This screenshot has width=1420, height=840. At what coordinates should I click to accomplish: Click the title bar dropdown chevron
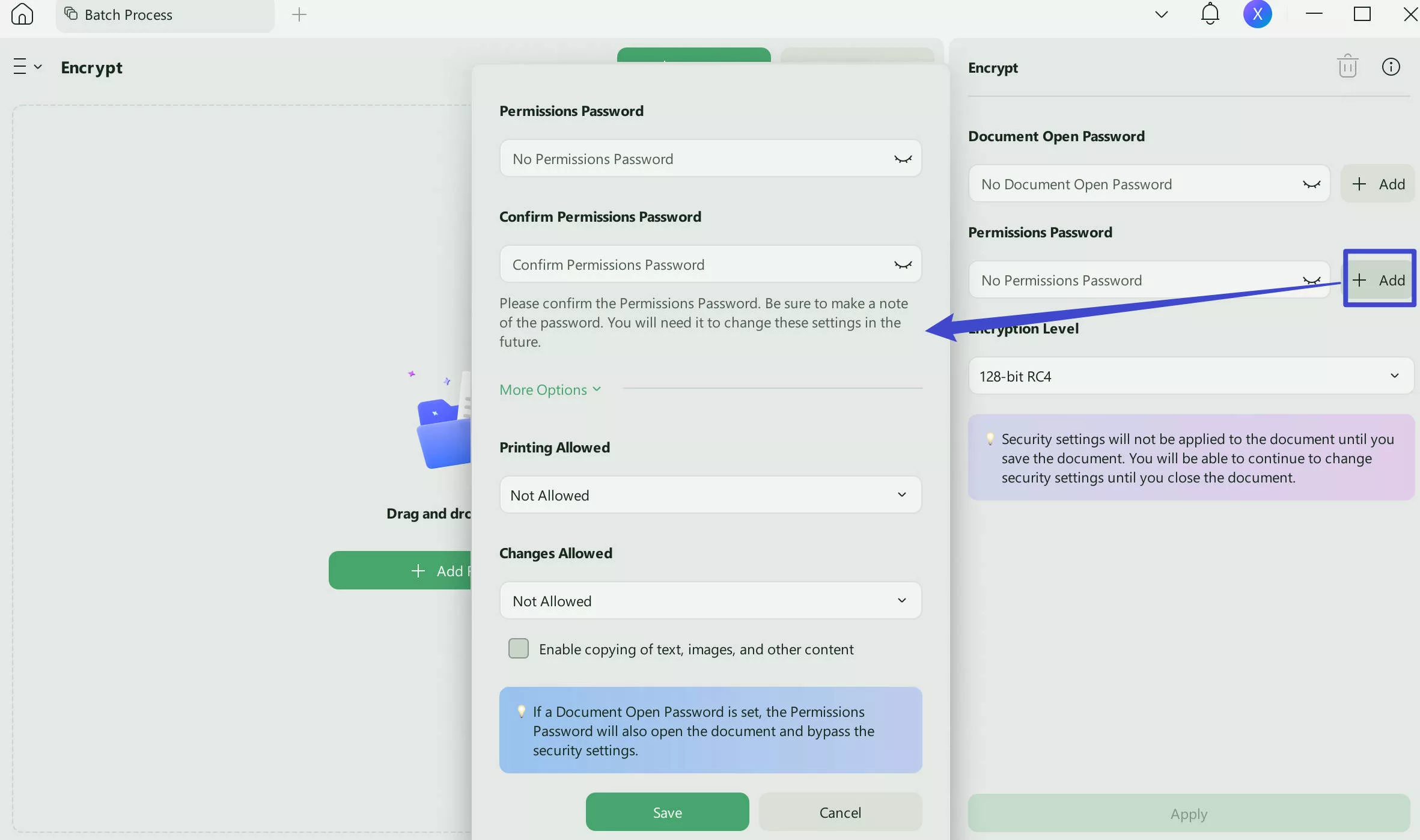click(x=1161, y=14)
